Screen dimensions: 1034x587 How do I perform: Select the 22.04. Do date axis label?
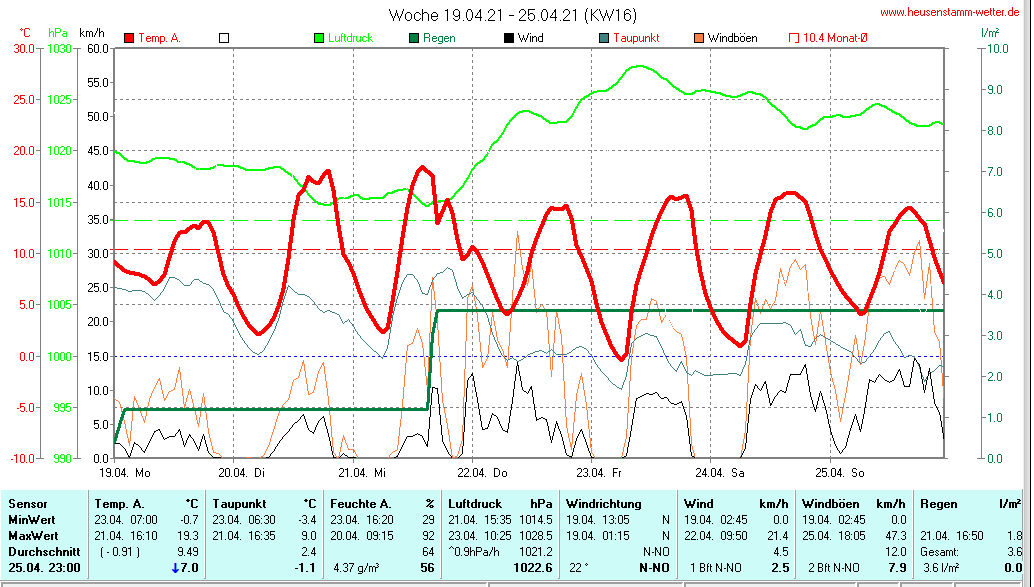(483, 473)
